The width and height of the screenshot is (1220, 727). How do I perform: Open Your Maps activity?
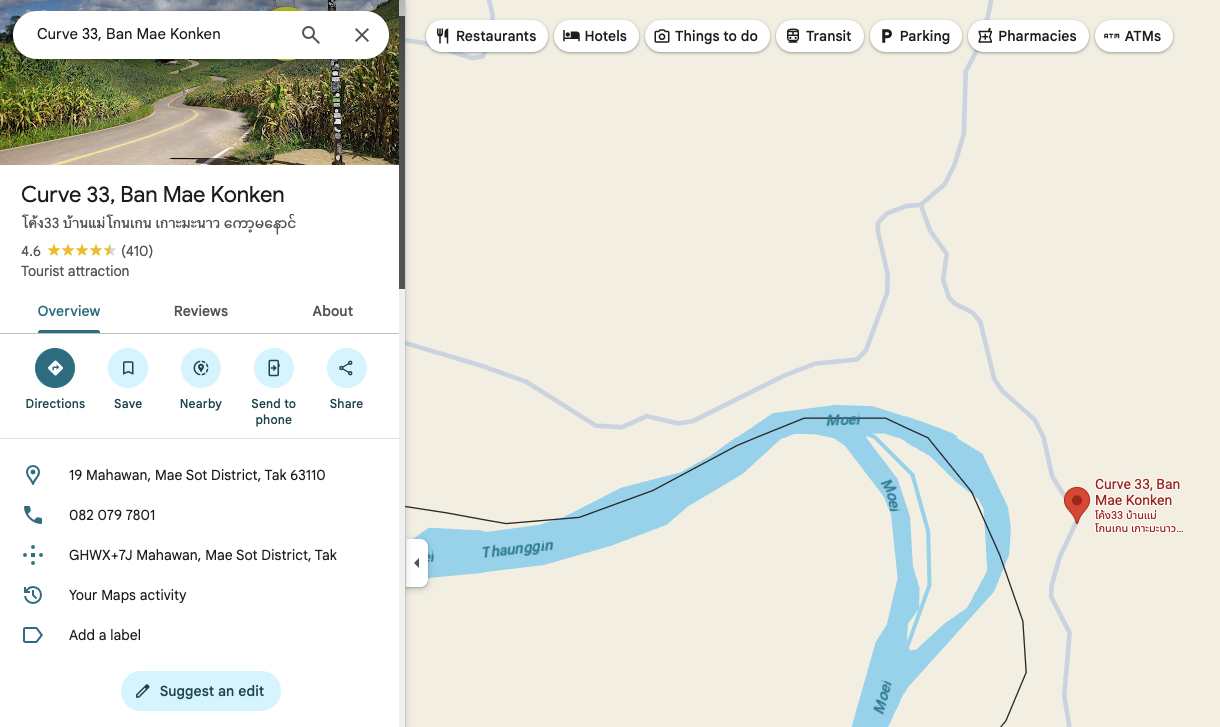[x=200, y=595]
